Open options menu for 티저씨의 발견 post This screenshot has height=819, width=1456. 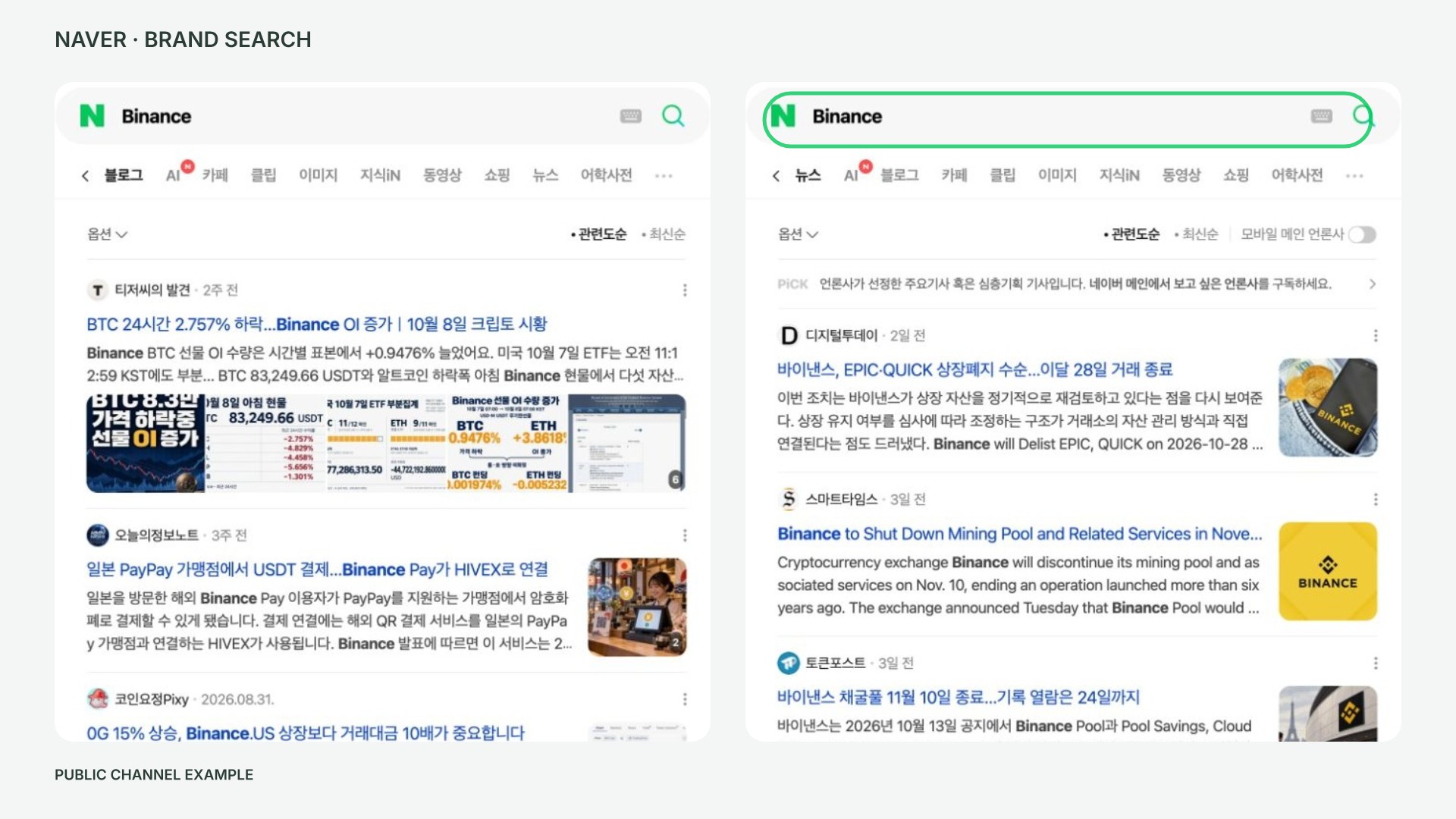[685, 290]
